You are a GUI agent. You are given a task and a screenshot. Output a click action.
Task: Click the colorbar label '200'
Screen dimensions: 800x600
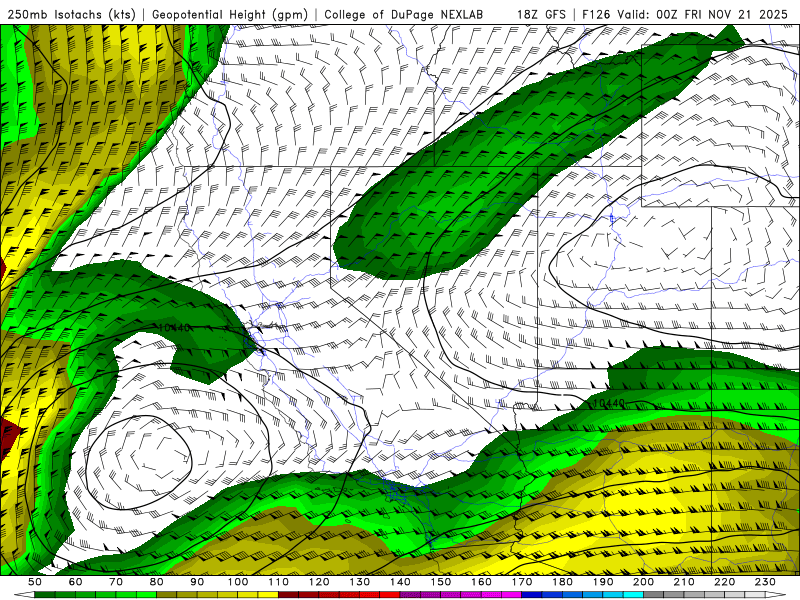(643, 582)
